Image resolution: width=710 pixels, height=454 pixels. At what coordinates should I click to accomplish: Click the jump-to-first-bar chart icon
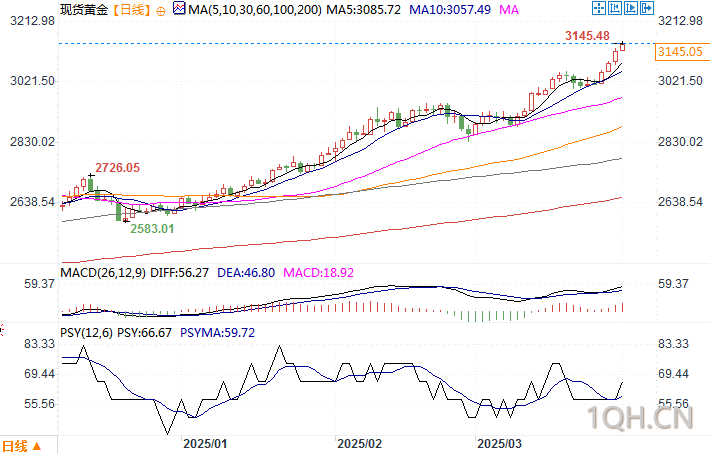click(614, 8)
